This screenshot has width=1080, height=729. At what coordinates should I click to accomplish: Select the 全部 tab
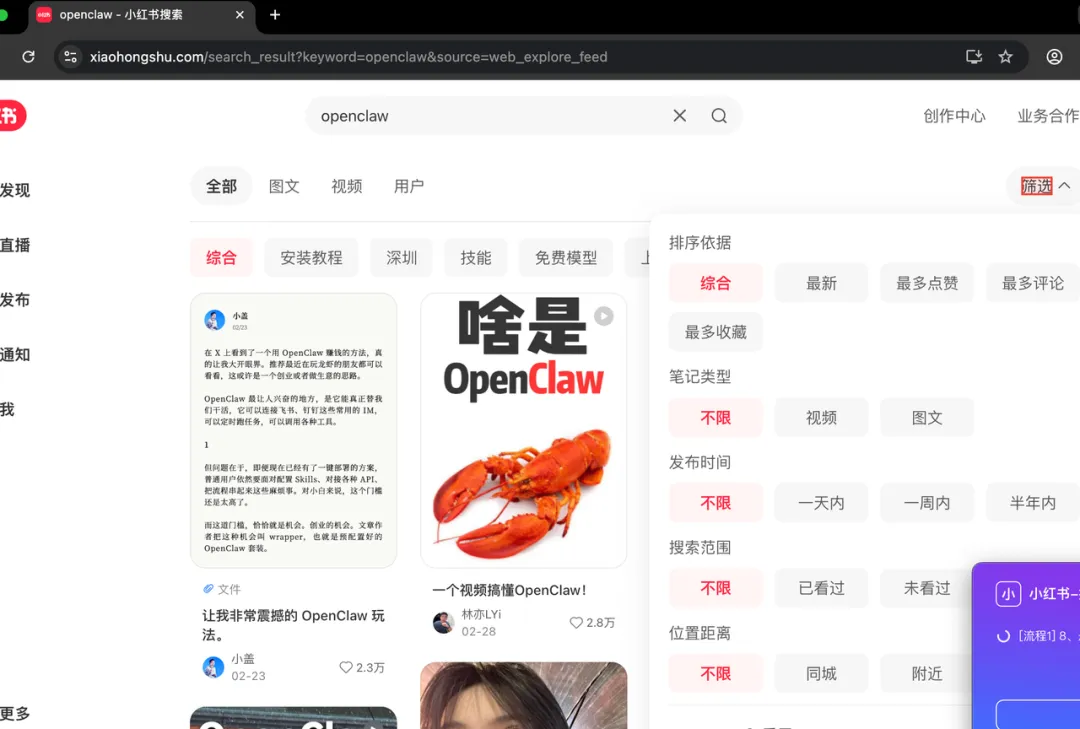[221, 186]
